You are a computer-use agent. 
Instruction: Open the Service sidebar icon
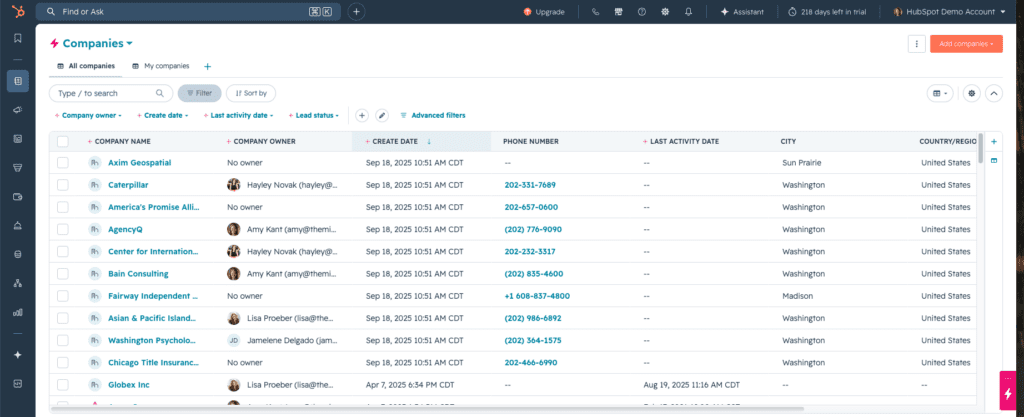[18, 225]
